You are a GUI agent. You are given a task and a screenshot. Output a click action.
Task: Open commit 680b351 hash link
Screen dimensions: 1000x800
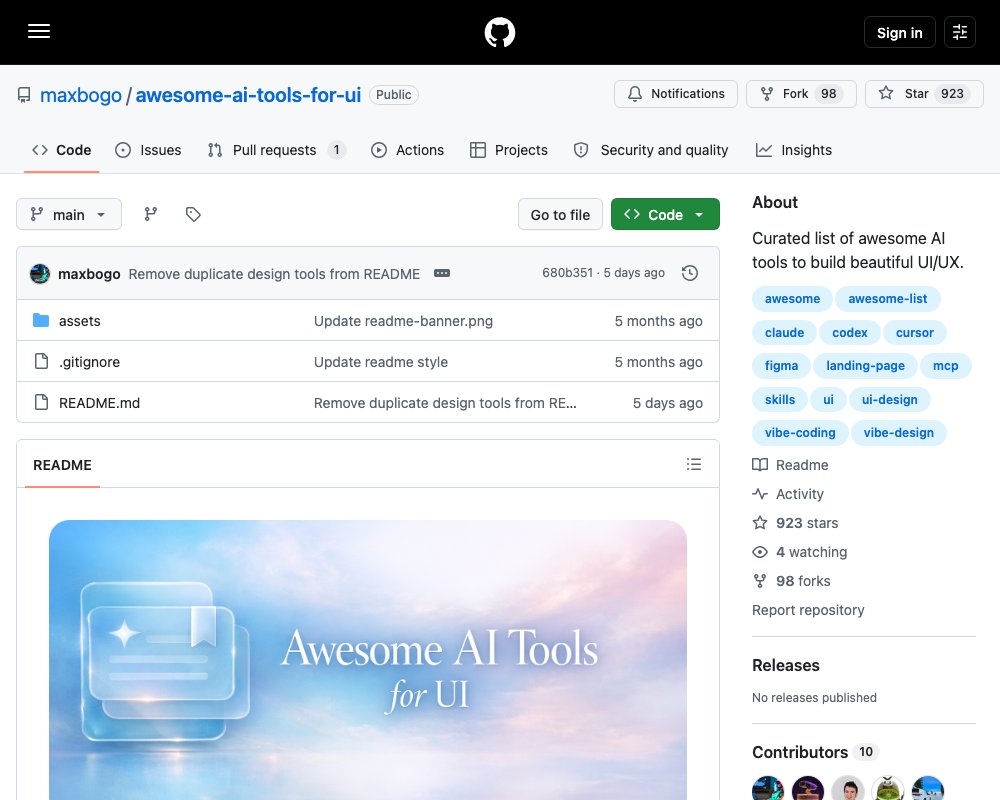coord(568,272)
